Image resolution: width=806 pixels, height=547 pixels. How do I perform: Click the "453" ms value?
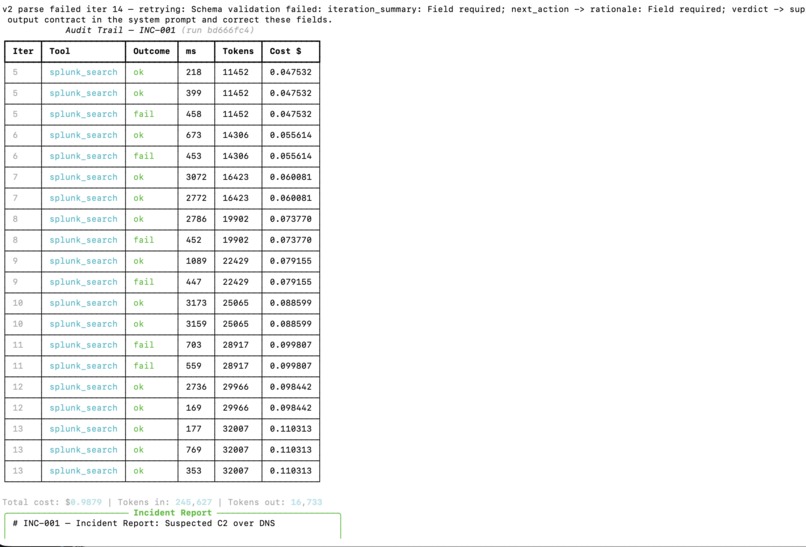click(x=193, y=156)
